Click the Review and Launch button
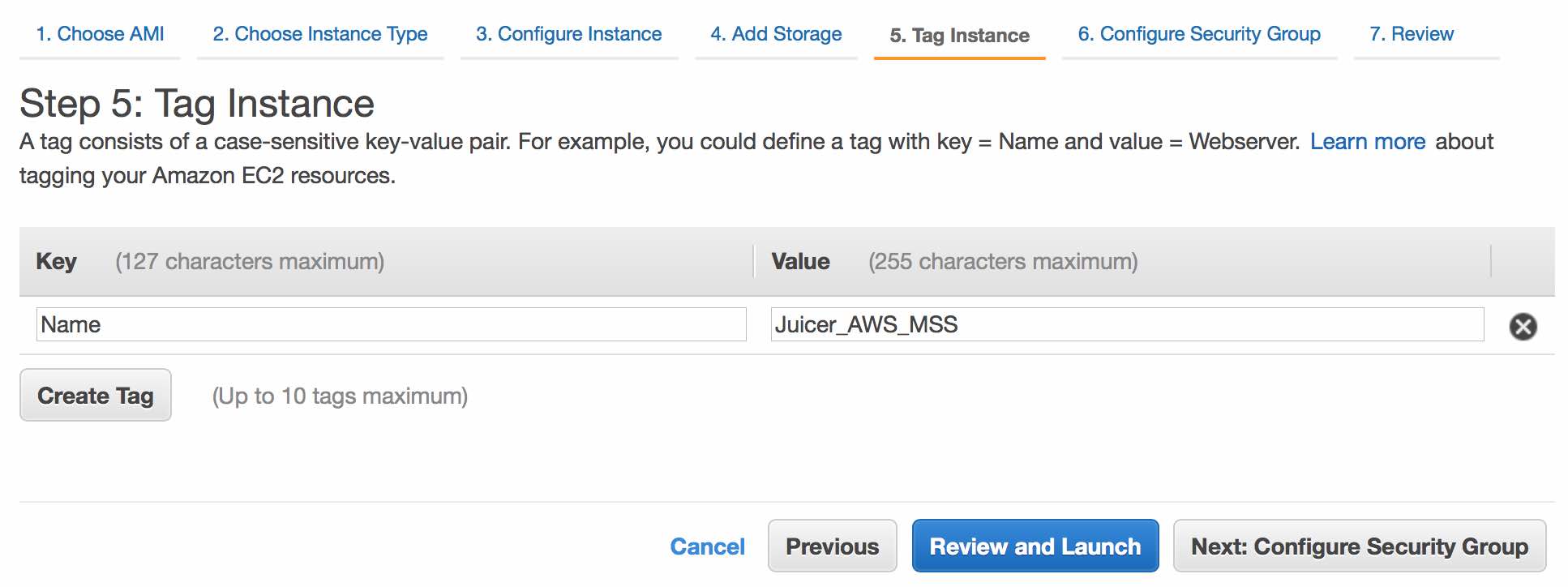Screen dimensions: 1568x587 1035,546
